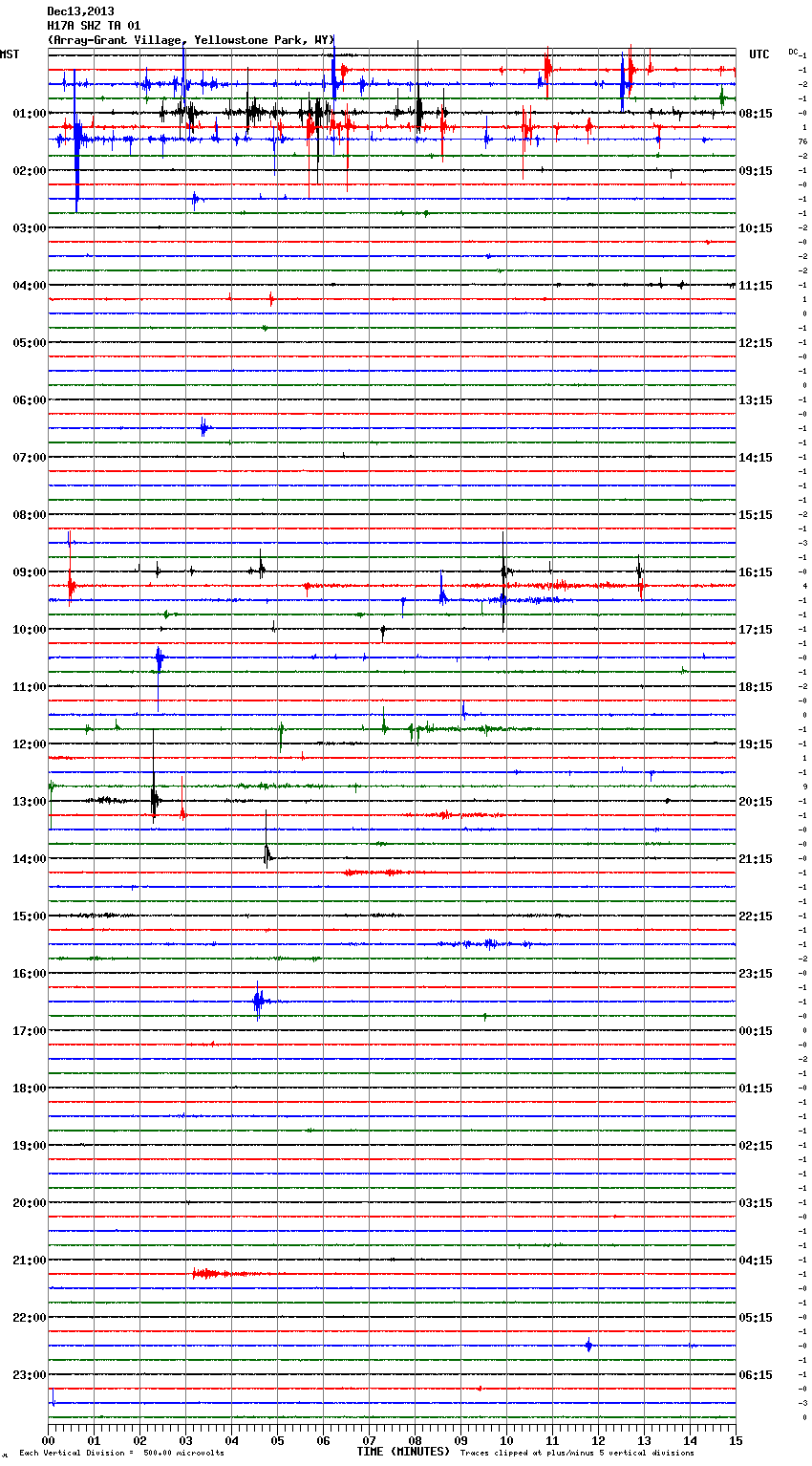
Task: Click the 04:15 UTC time label
Action: click(756, 1261)
